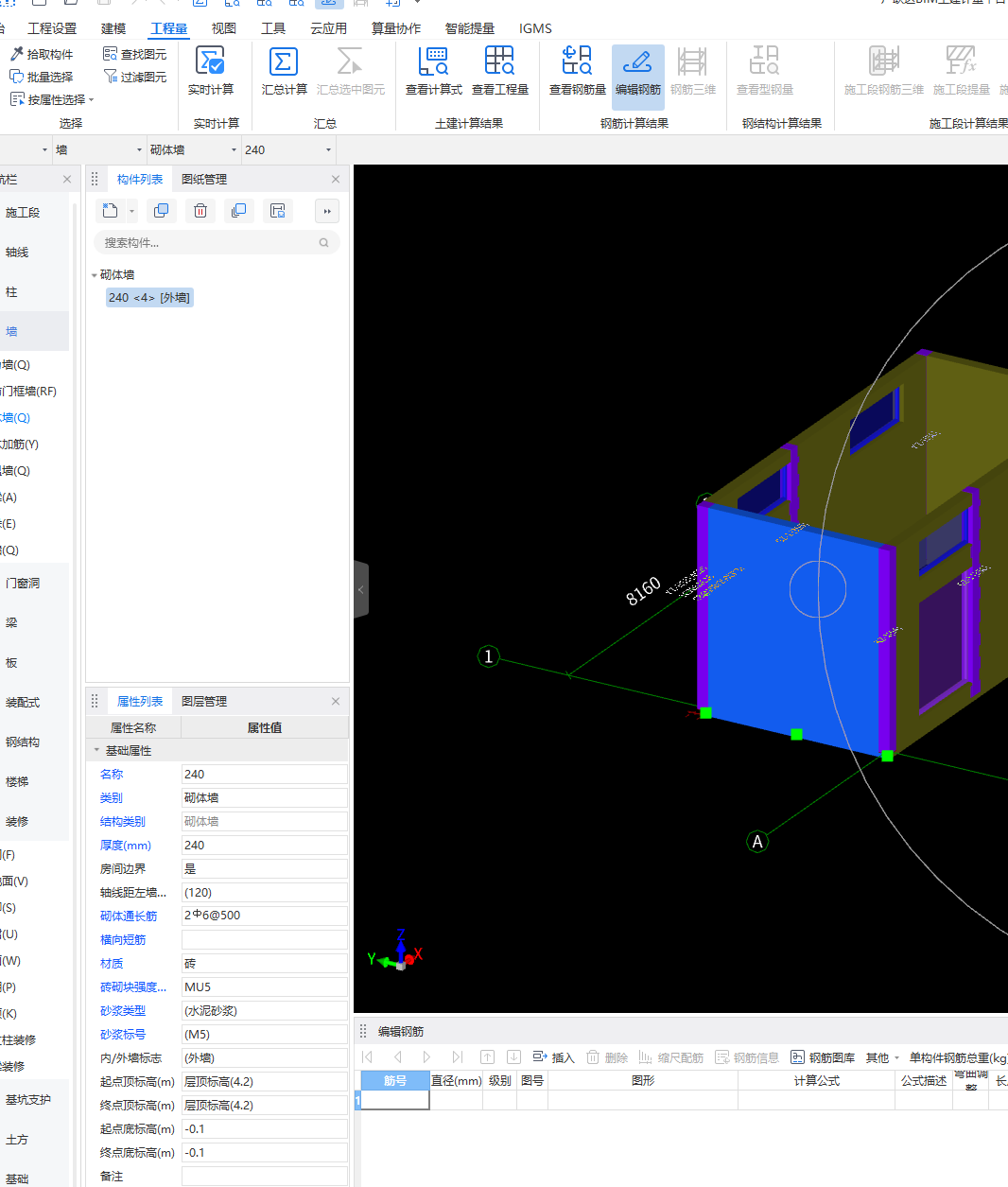This screenshot has width=1008, height=1187.
Task: Click the 批量选择 batch select tool
Action: 42,77
